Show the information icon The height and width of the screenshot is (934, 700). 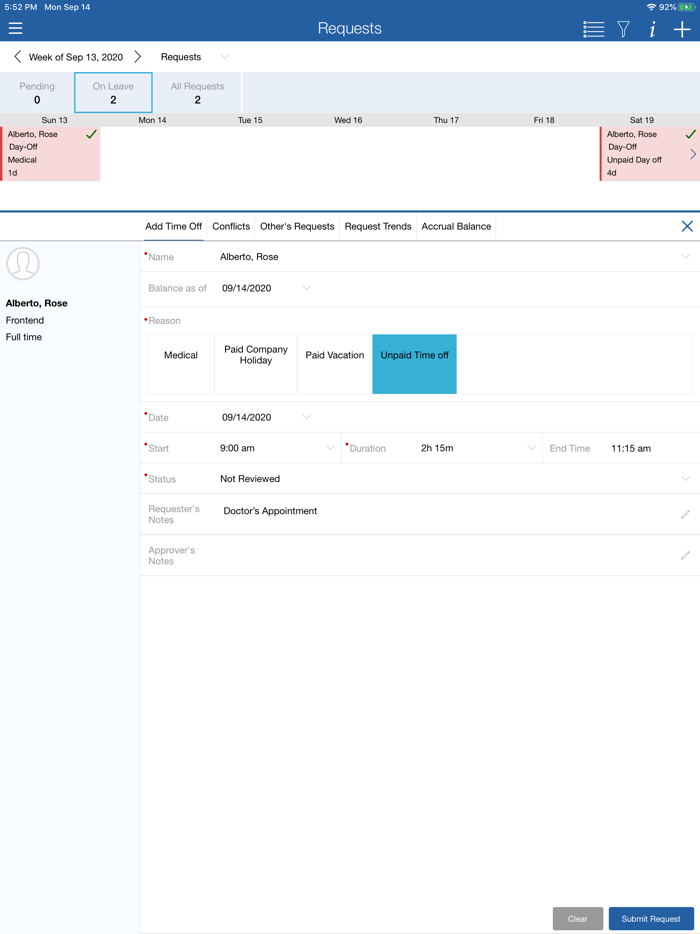coord(652,29)
